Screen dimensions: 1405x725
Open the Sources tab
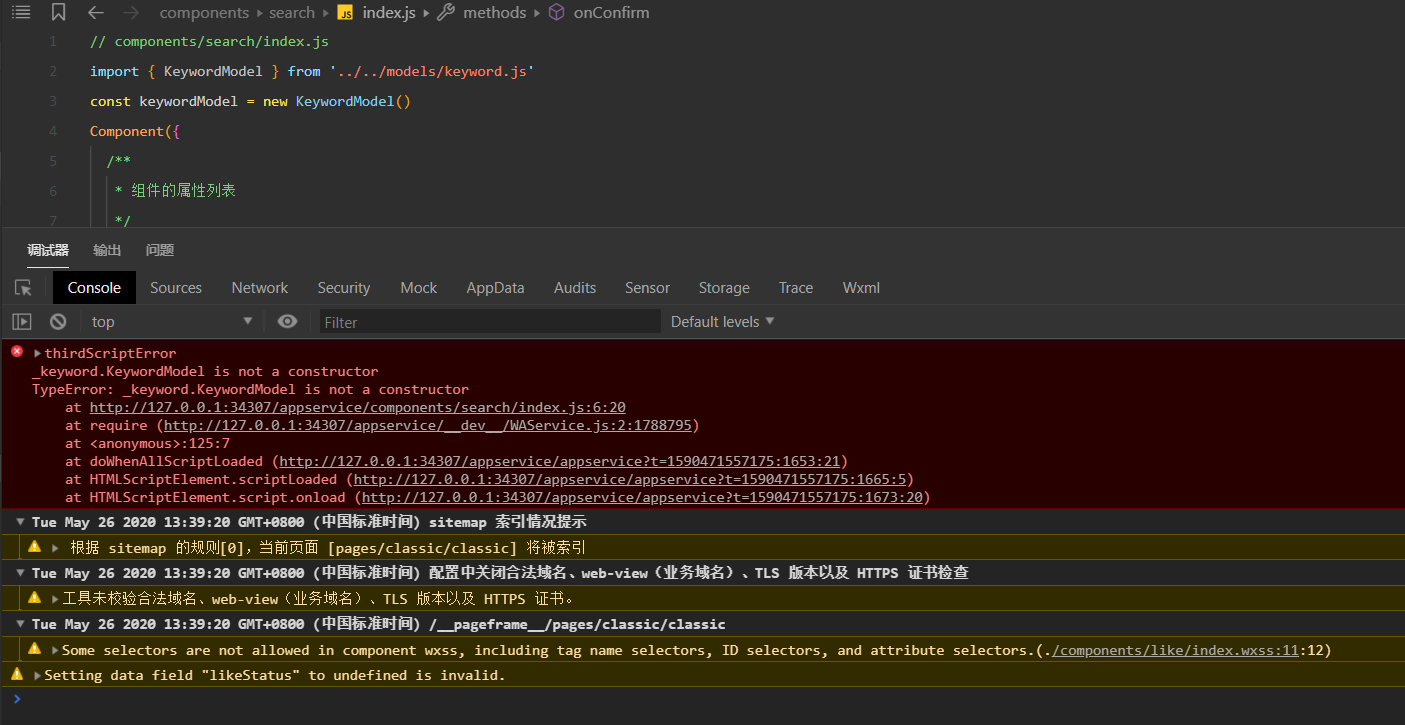(176, 288)
